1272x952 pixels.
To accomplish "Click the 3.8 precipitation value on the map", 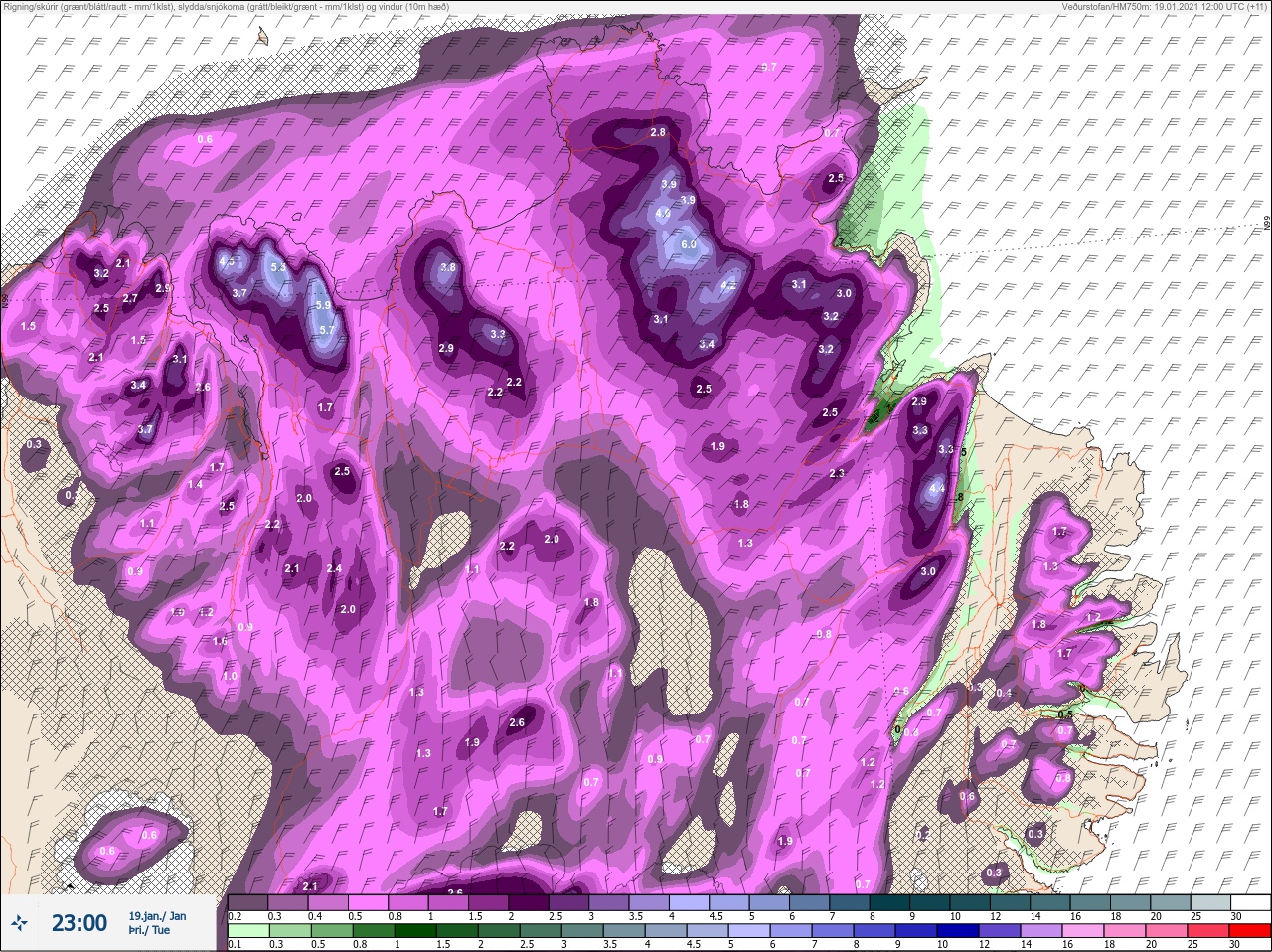I will (x=447, y=267).
